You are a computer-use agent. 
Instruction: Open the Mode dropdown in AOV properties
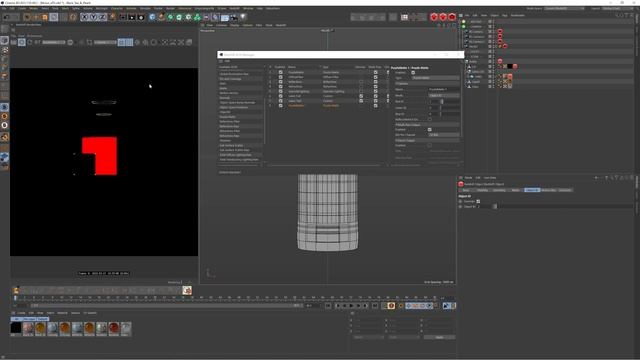[x=444, y=95]
